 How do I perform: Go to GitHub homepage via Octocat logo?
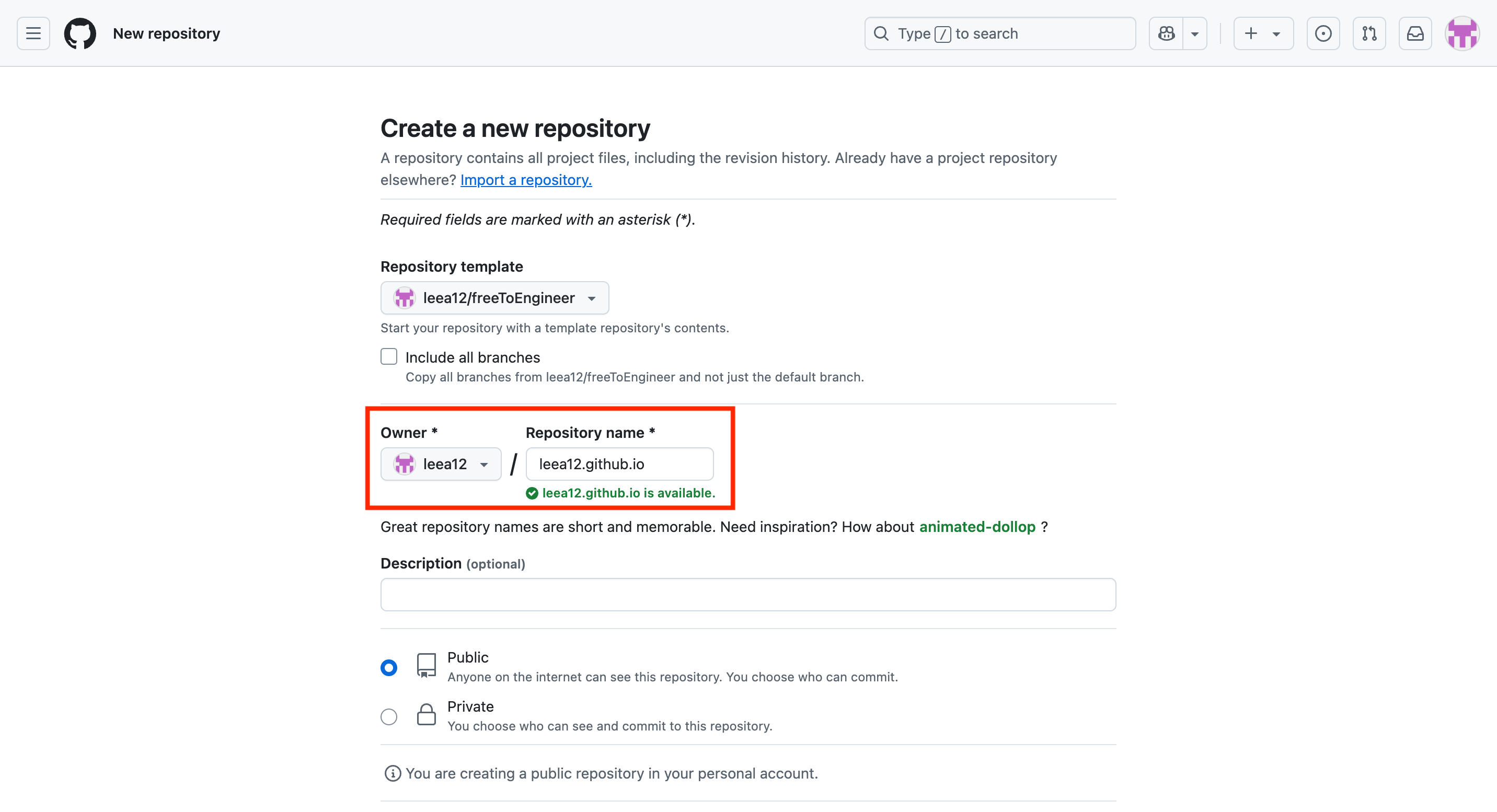[79, 33]
